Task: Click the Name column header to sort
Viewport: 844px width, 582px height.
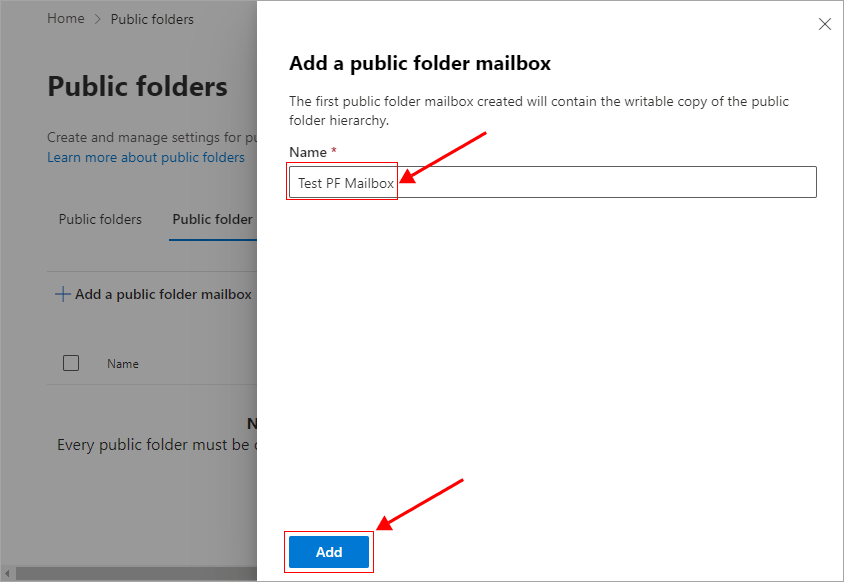Action: [122, 363]
